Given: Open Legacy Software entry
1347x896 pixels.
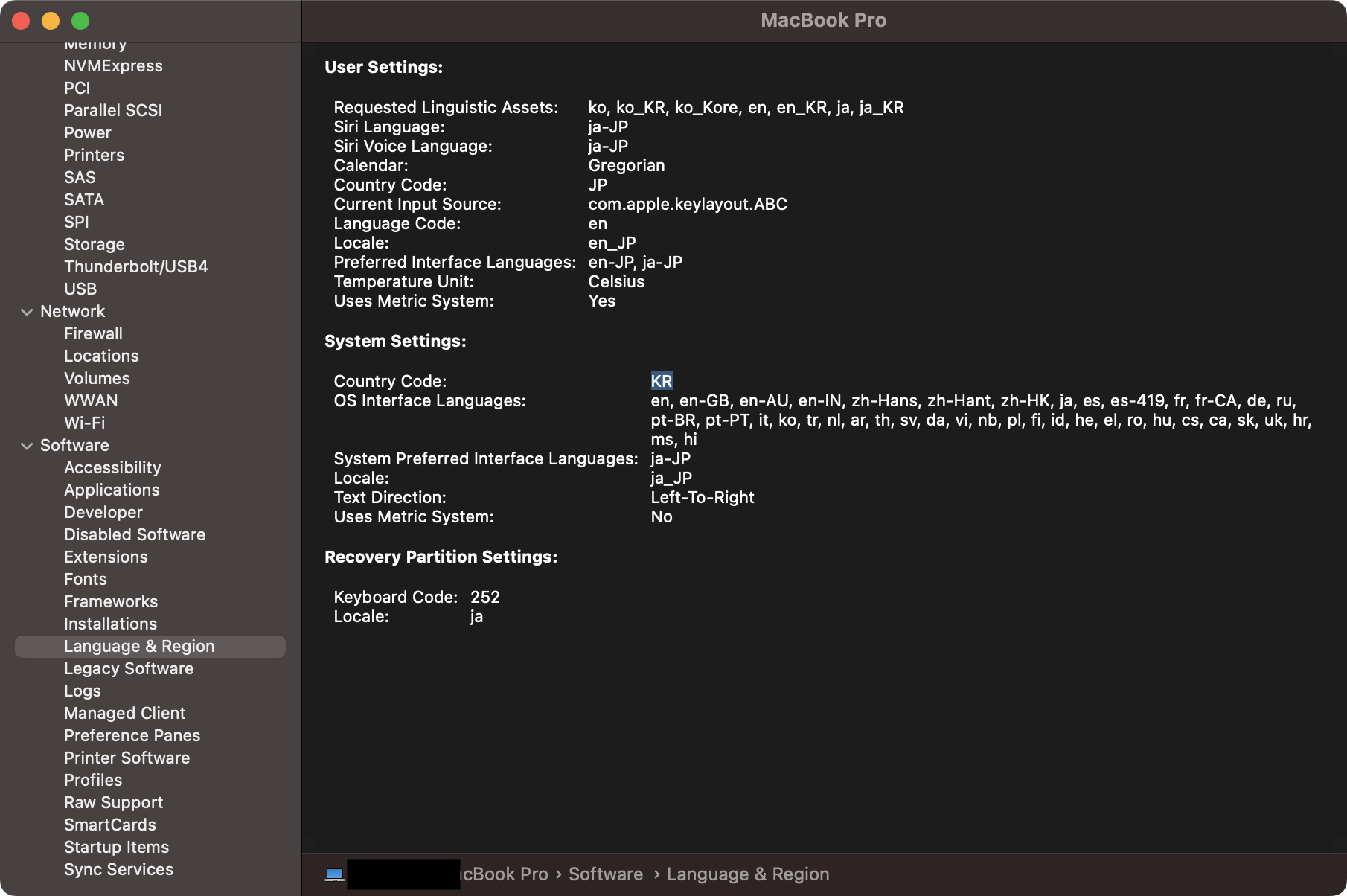Looking at the screenshot, I should pyautogui.click(x=129, y=668).
